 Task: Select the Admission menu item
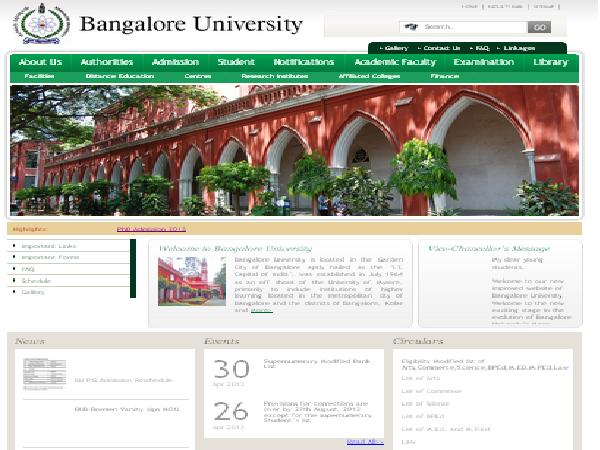coord(175,62)
